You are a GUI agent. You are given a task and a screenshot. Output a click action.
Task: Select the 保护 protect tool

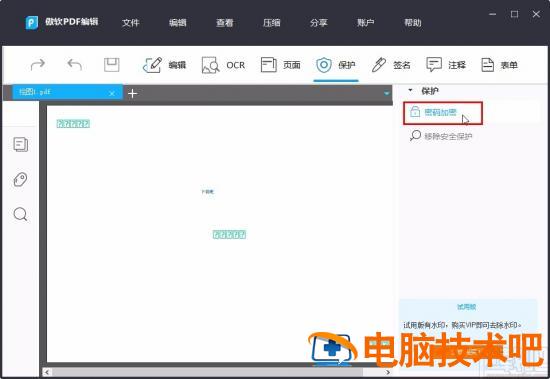click(336, 65)
